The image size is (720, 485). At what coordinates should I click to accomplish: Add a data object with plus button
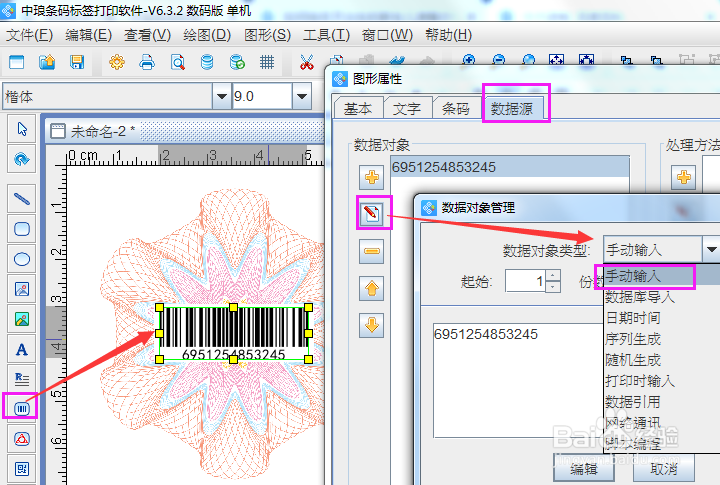[x=371, y=177]
